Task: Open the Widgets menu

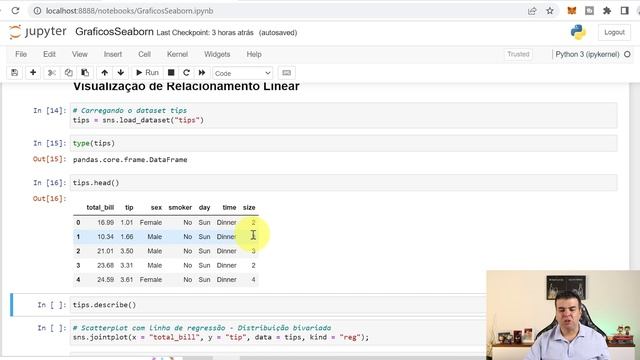Action: coord(217,54)
